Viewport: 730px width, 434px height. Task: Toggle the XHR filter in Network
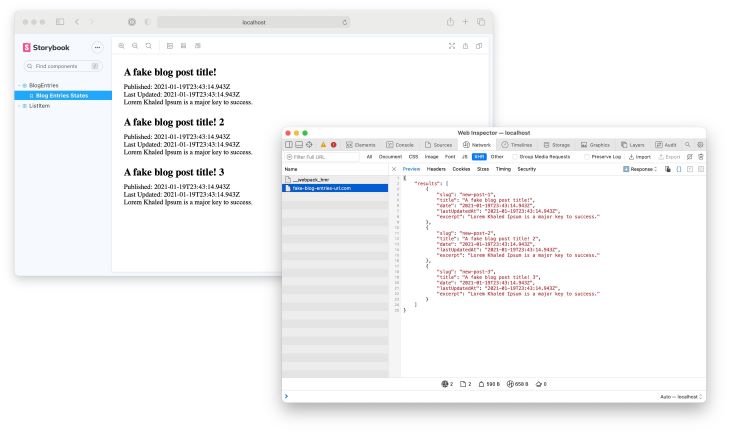pos(479,156)
